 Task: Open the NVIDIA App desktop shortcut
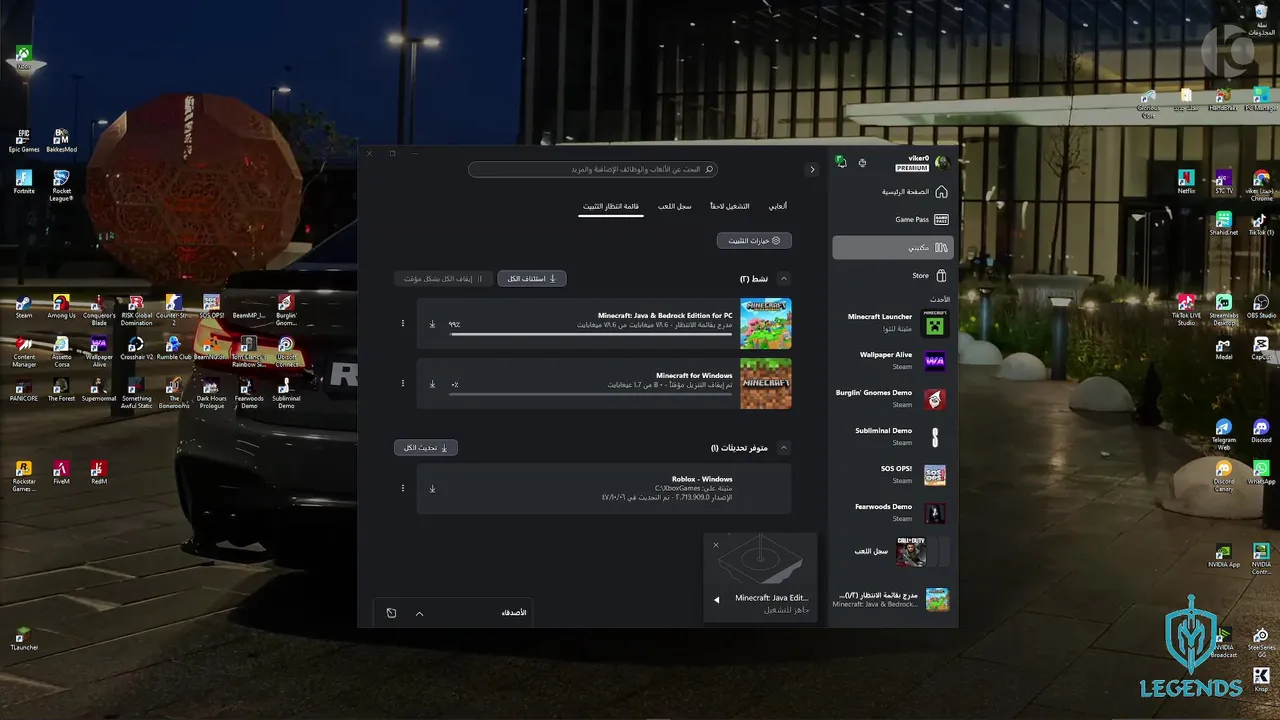tap(1223, 556)
